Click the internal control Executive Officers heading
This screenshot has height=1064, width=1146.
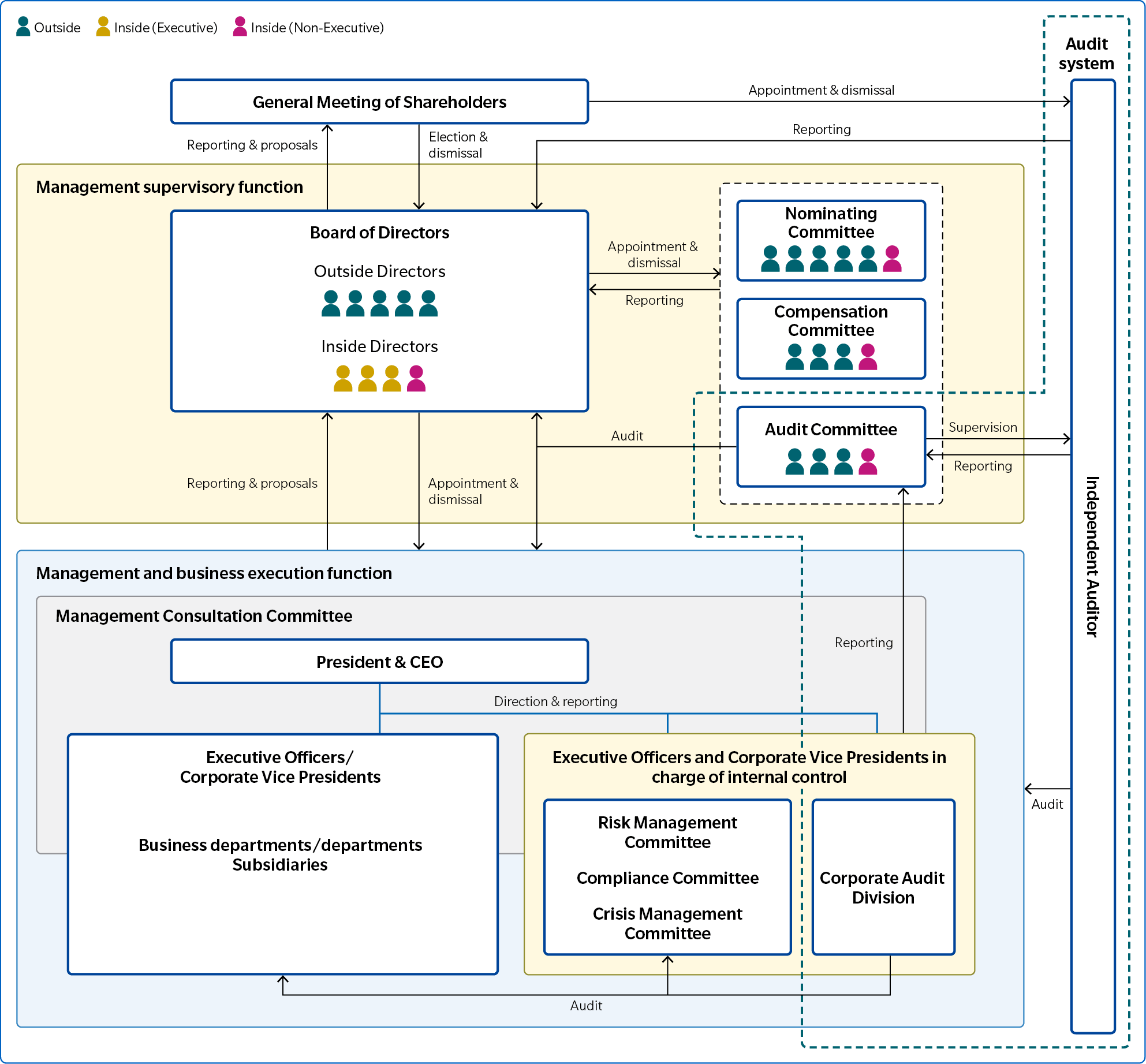[749, 767]
